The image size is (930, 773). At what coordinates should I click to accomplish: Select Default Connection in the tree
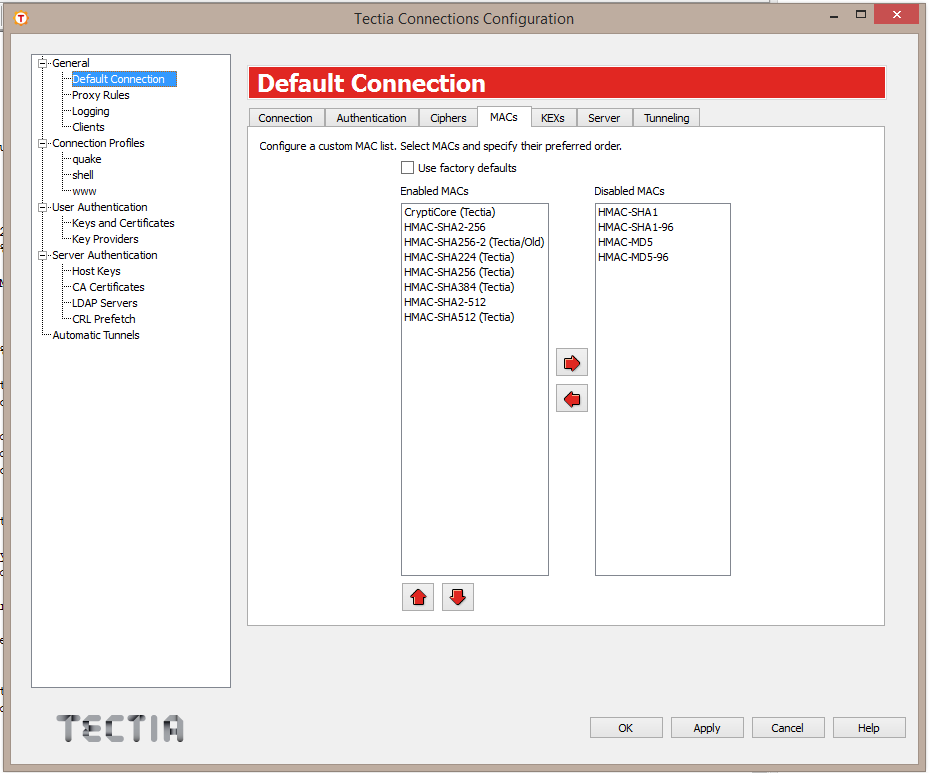pos(123,79)
